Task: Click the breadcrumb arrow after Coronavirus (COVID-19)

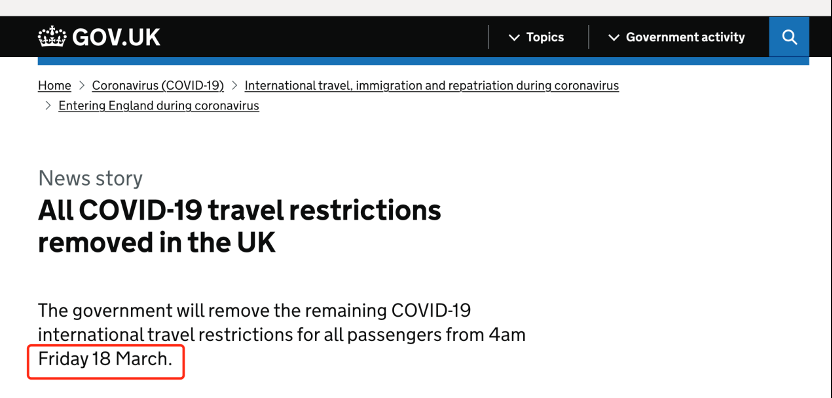Action: [234, 85]
